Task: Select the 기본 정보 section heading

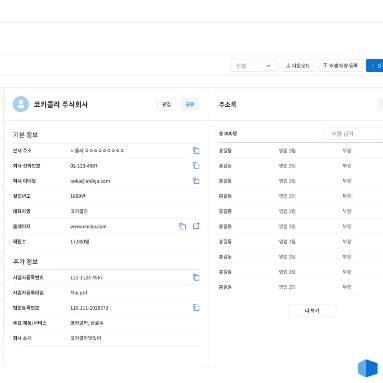Action: pos(25,135)
